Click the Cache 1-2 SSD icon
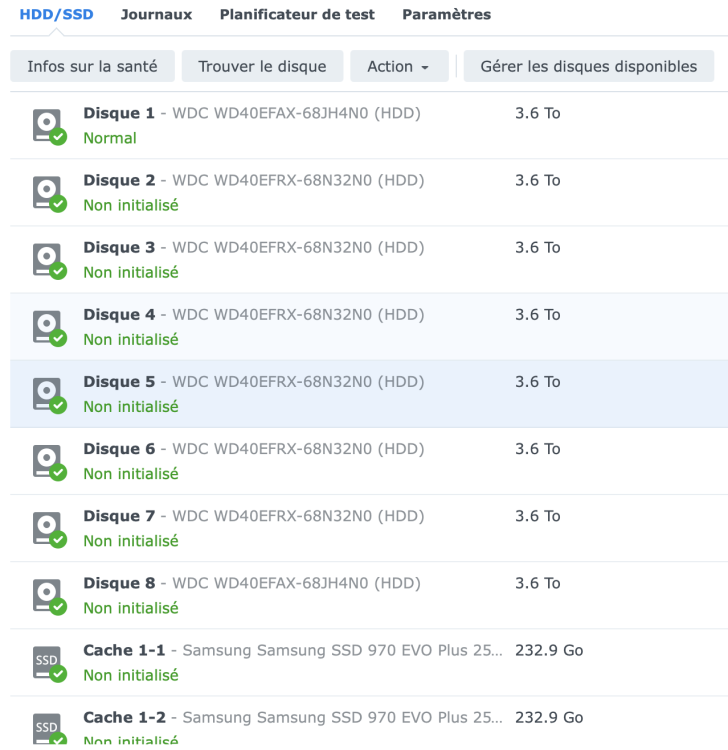Image resolution: width=728 pixels, height=750 pixels. (47, 727)
